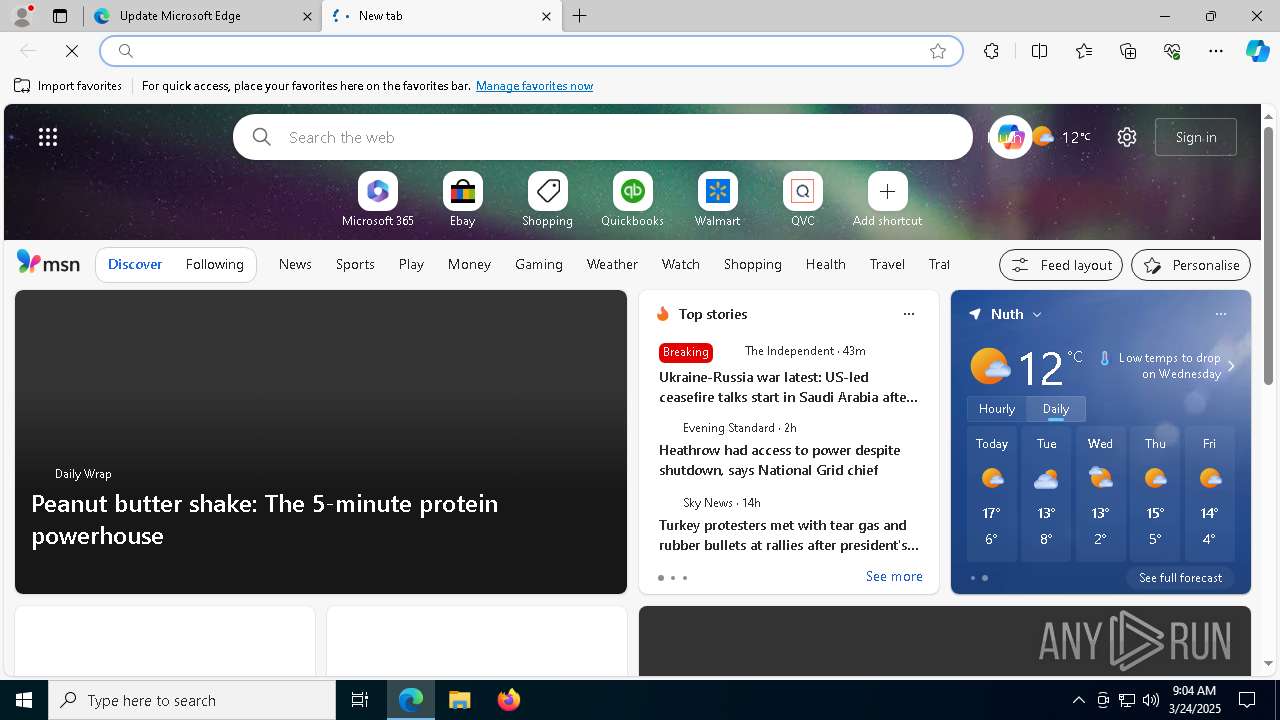Click the browser address bar

pyautogui.click(x=531, y=51)
